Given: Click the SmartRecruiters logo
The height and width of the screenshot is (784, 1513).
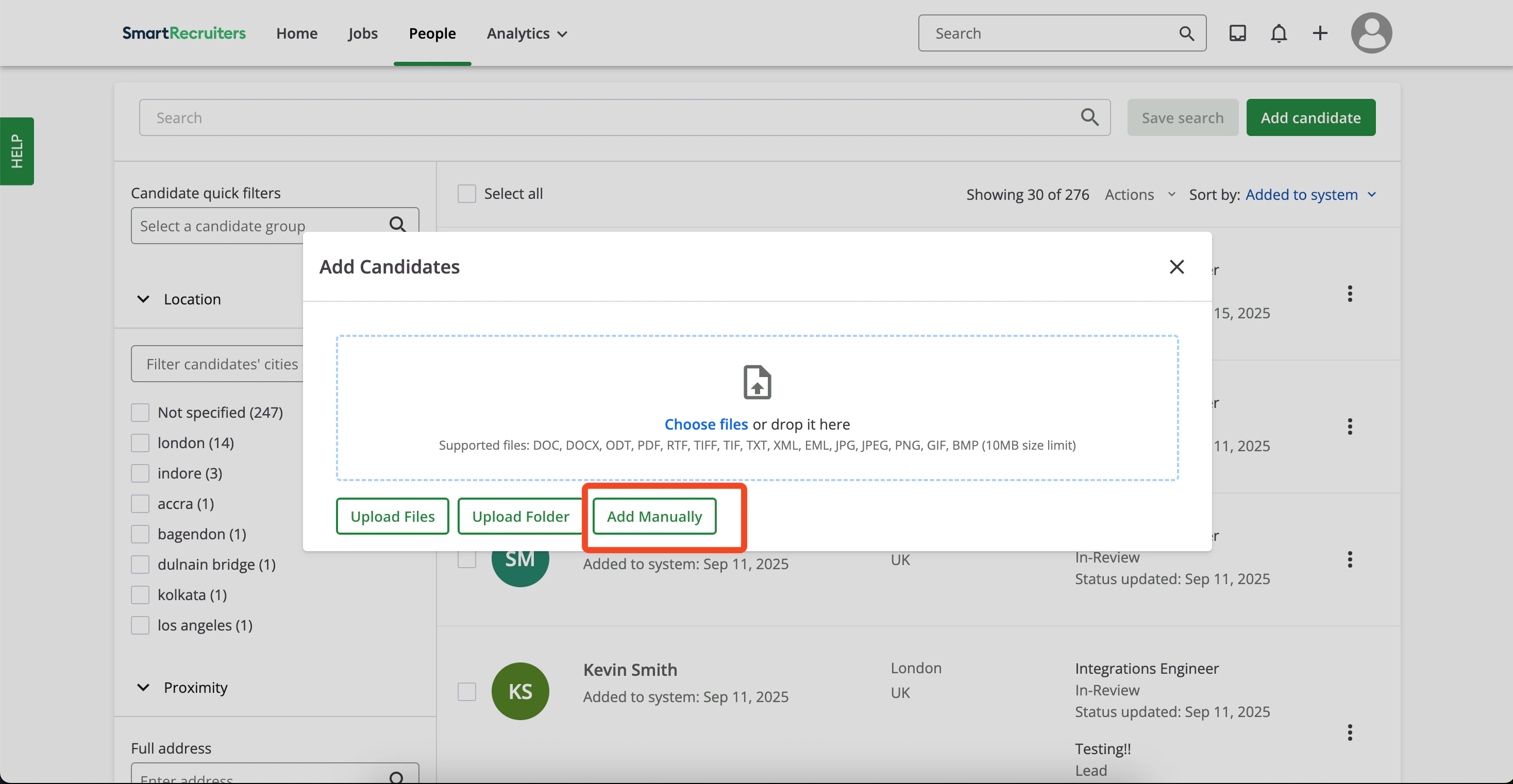Looking at the screenshot, I should tap(184, 33).
